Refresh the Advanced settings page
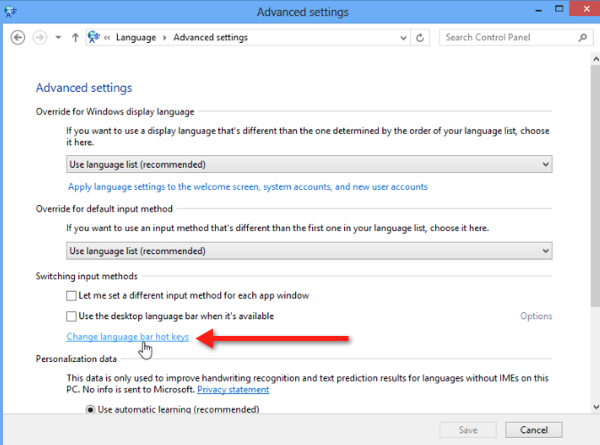This screenshot has width=600, height=445. coord(420,37)
